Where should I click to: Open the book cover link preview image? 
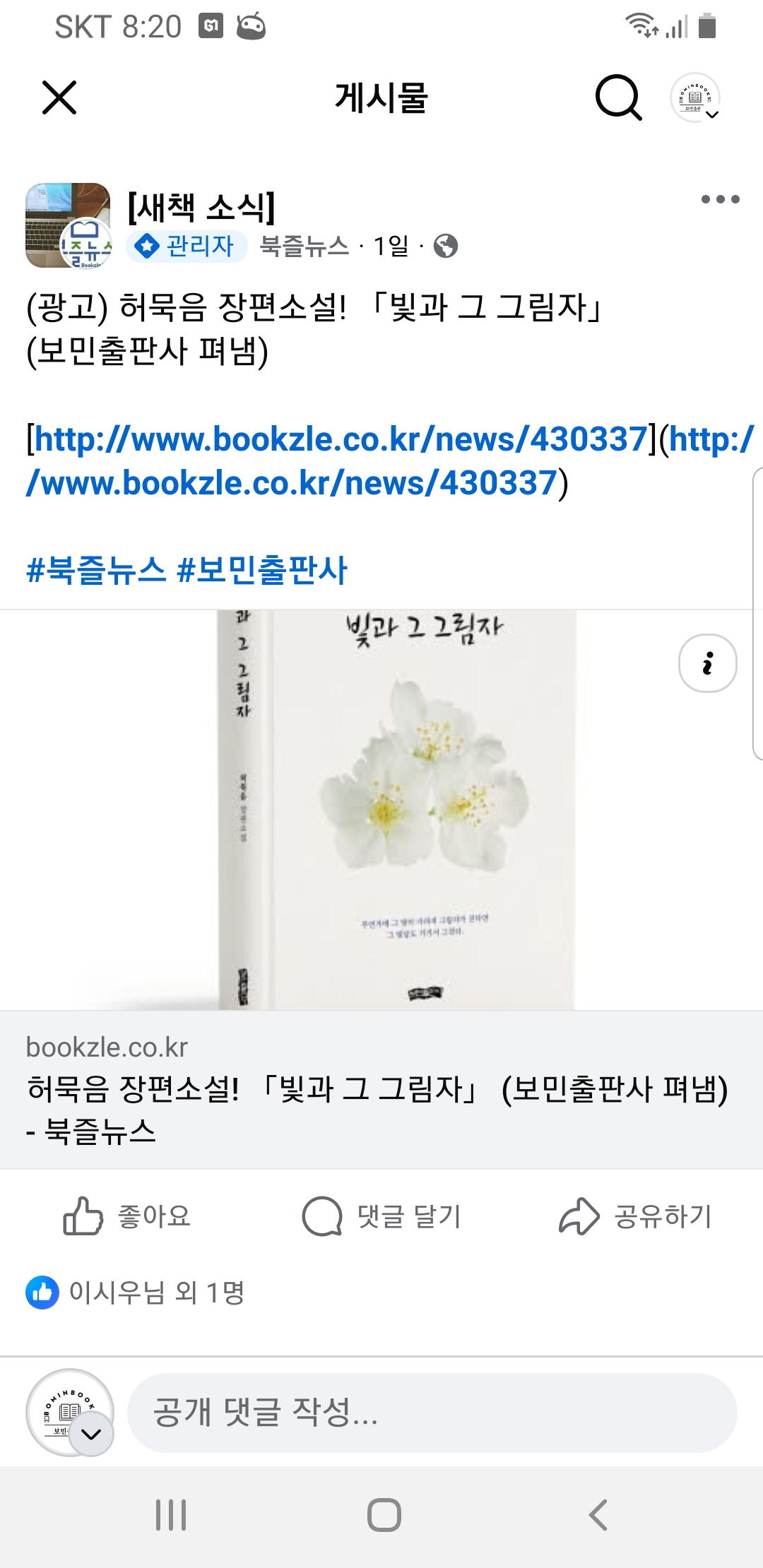pos(381,809)
